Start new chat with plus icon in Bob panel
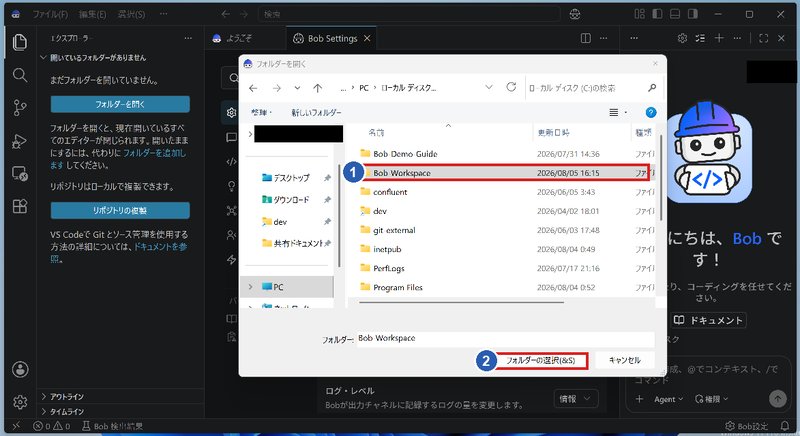The image size is (800, 436). [x=719, y=38]
